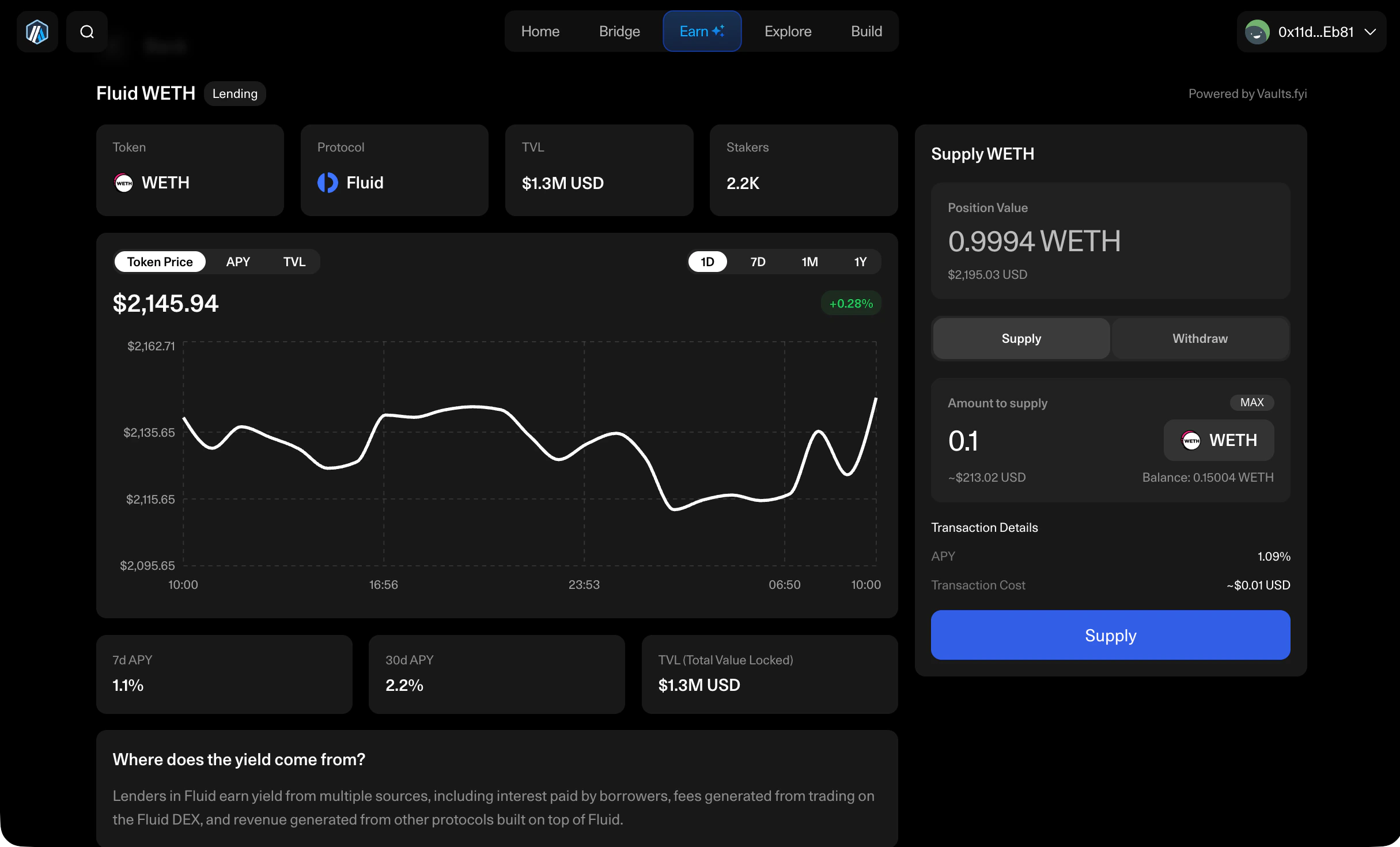This screenshot has height=847, width=1400.
Task: Click the Arbitrum logo icon
Action: pos(37,32)
